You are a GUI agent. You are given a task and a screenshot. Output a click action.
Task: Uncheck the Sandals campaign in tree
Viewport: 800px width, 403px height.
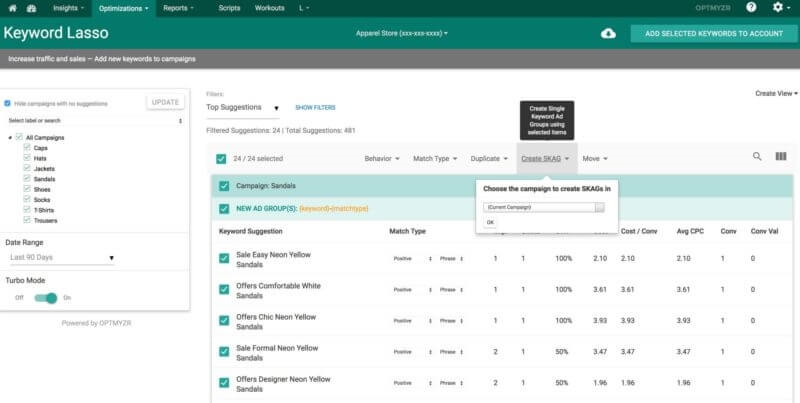coord(27,179)
